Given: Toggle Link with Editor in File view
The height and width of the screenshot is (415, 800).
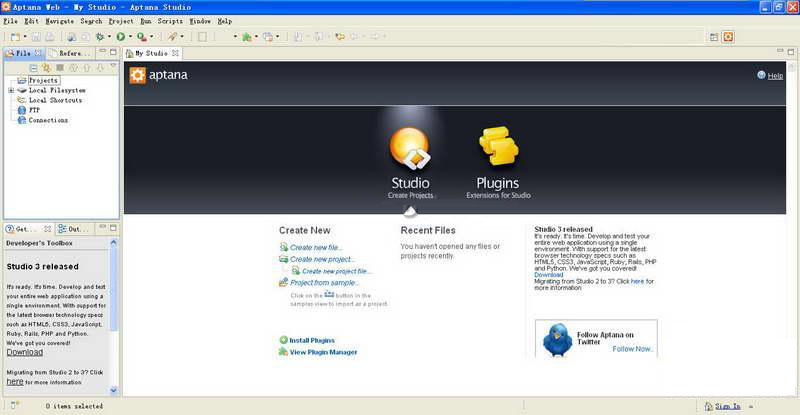Looking at the screenshot, I should 46,67.
